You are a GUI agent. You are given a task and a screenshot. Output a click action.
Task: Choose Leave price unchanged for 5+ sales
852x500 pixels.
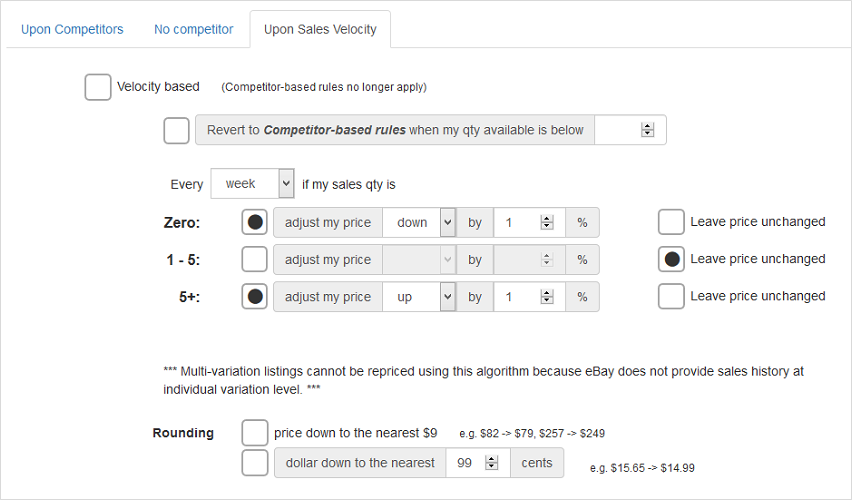tap(672, 296)
